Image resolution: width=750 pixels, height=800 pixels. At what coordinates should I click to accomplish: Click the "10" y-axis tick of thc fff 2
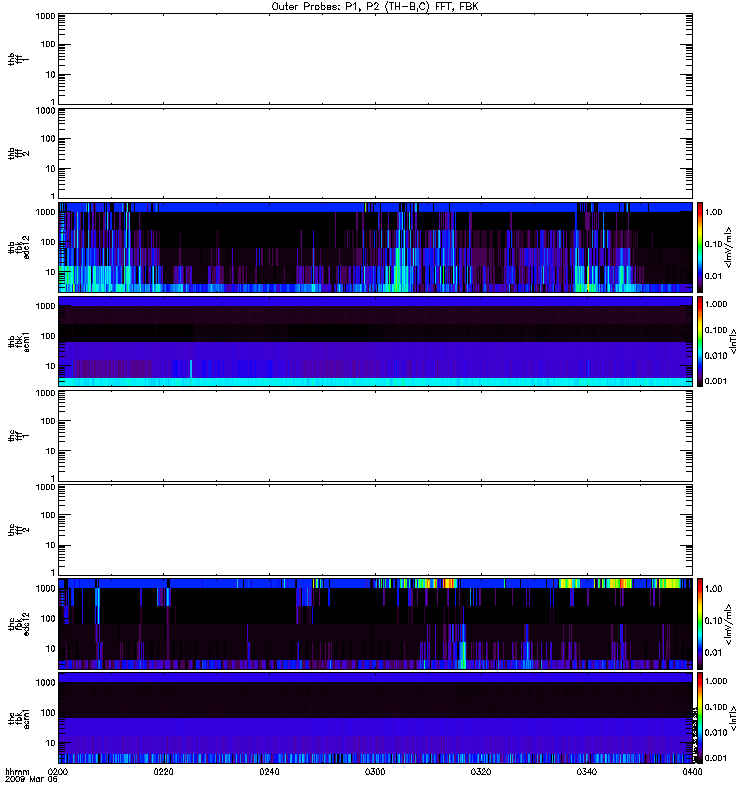(51, 545)
